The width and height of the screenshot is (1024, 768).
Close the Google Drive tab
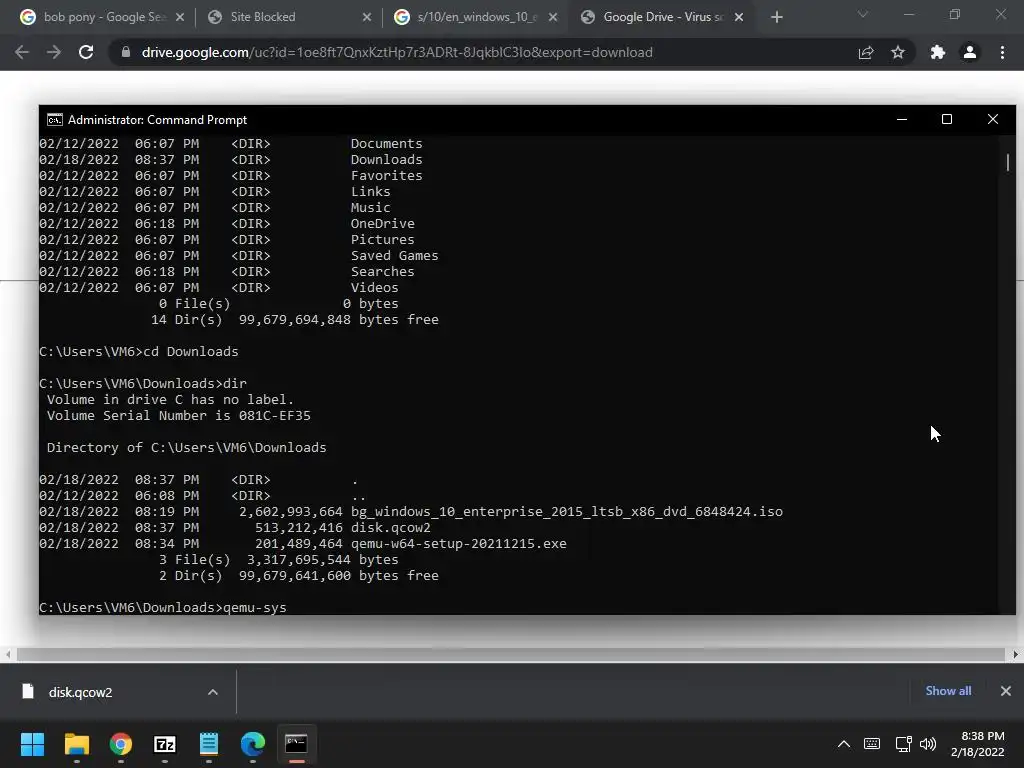739,17
